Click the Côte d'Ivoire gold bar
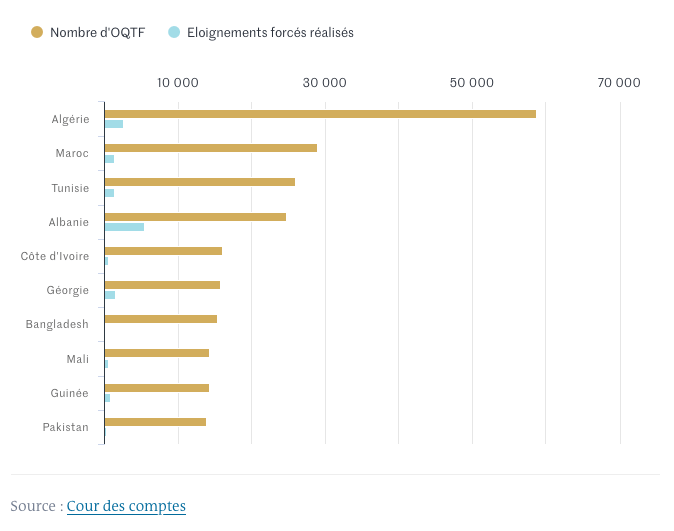 pyautogui.click(x=163, y=251)
